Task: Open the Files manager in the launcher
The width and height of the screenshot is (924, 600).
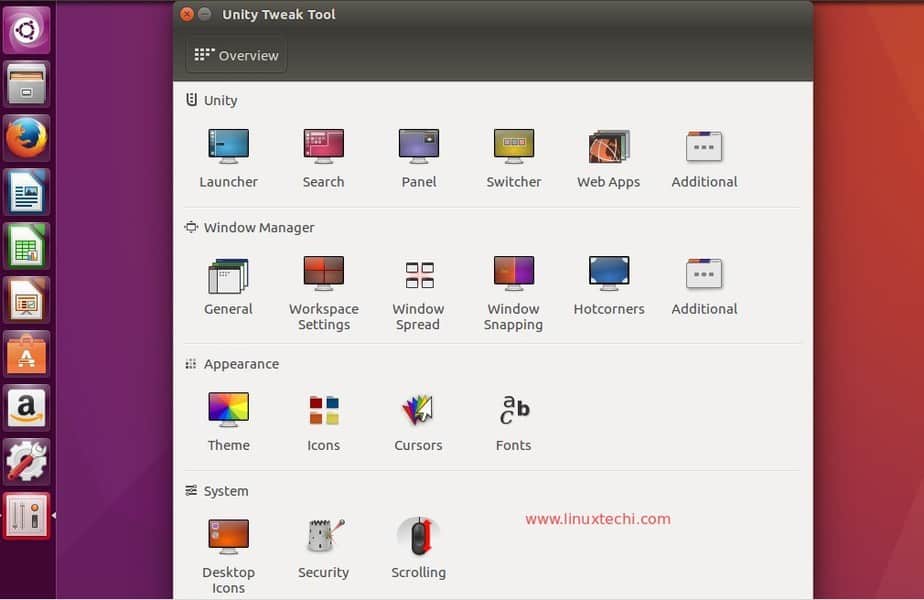Action: 27,84
